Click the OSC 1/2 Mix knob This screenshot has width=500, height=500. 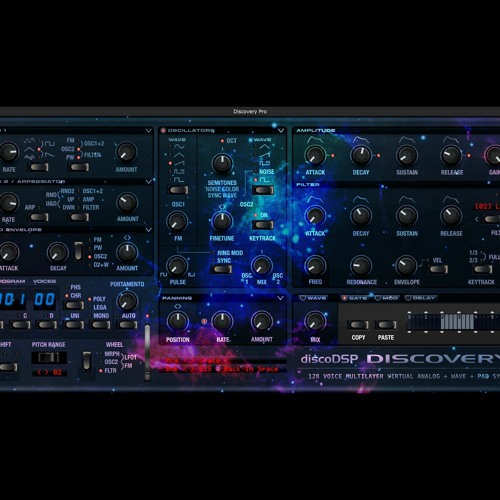262,266
